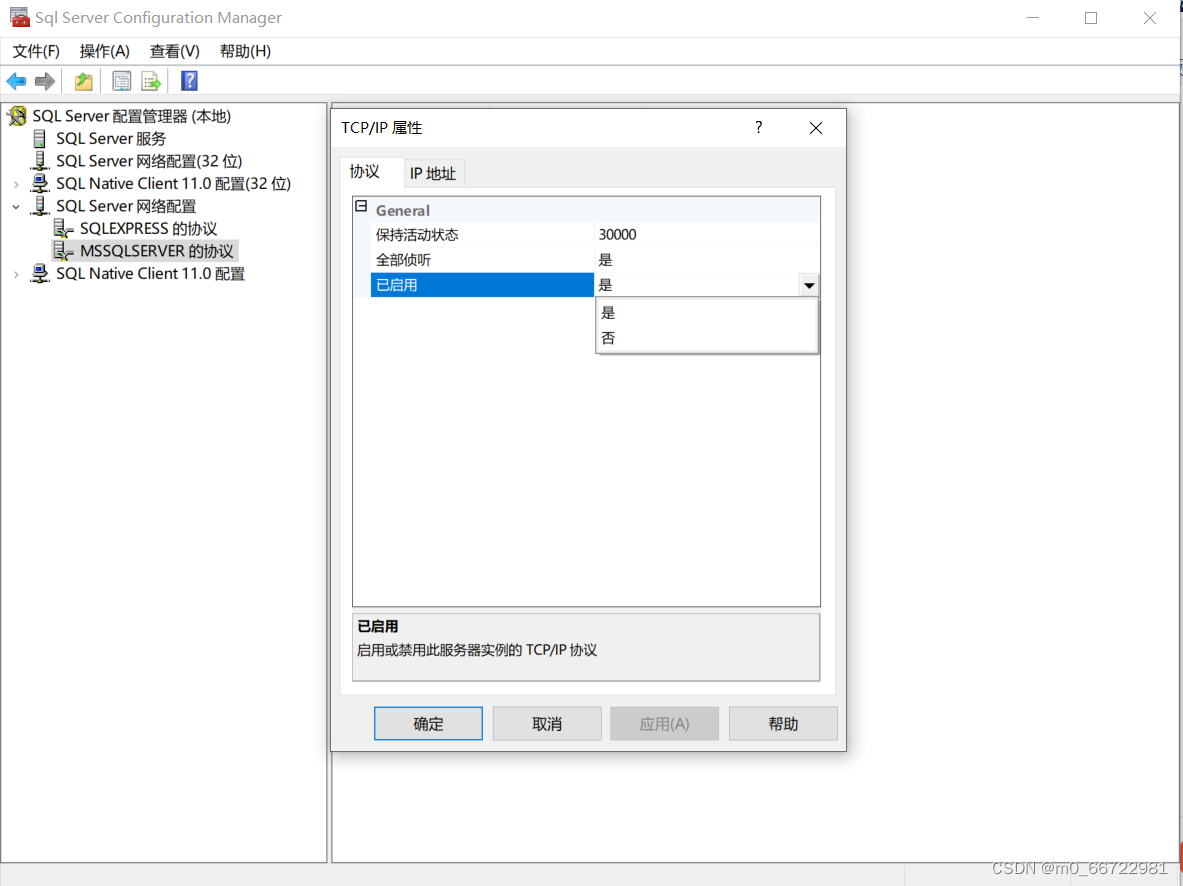Expand SQL Native Client 11.0 配置(32 位) node
Screen dimensions: 1183x886
[x=16, y=184]
